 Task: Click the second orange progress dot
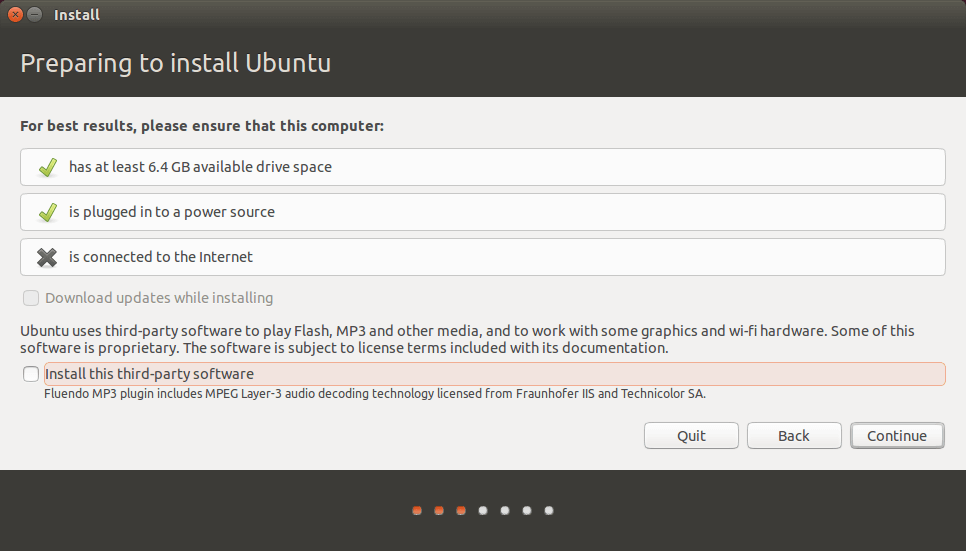(439, 510)
